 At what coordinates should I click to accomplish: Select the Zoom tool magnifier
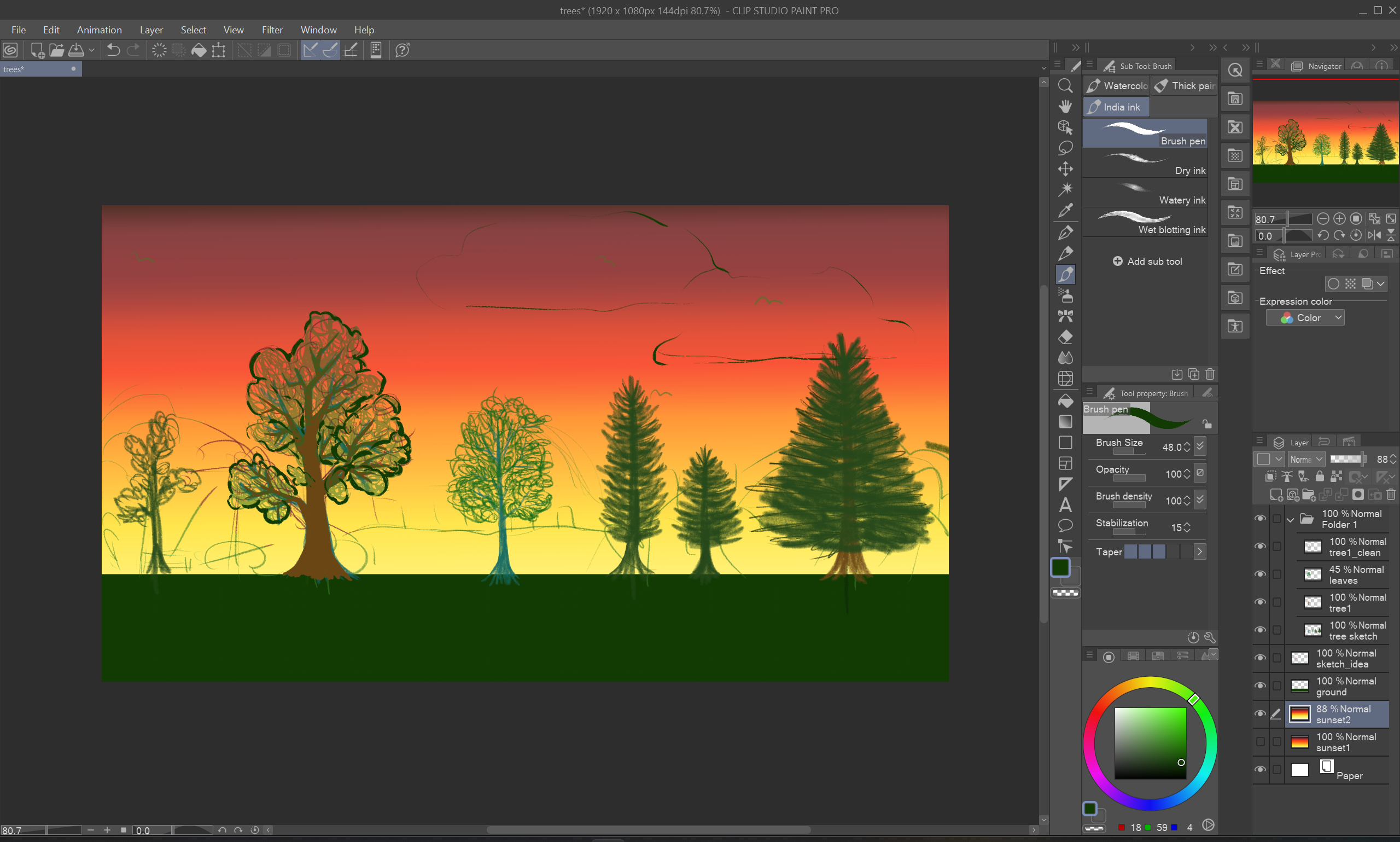click(1066, 86)
